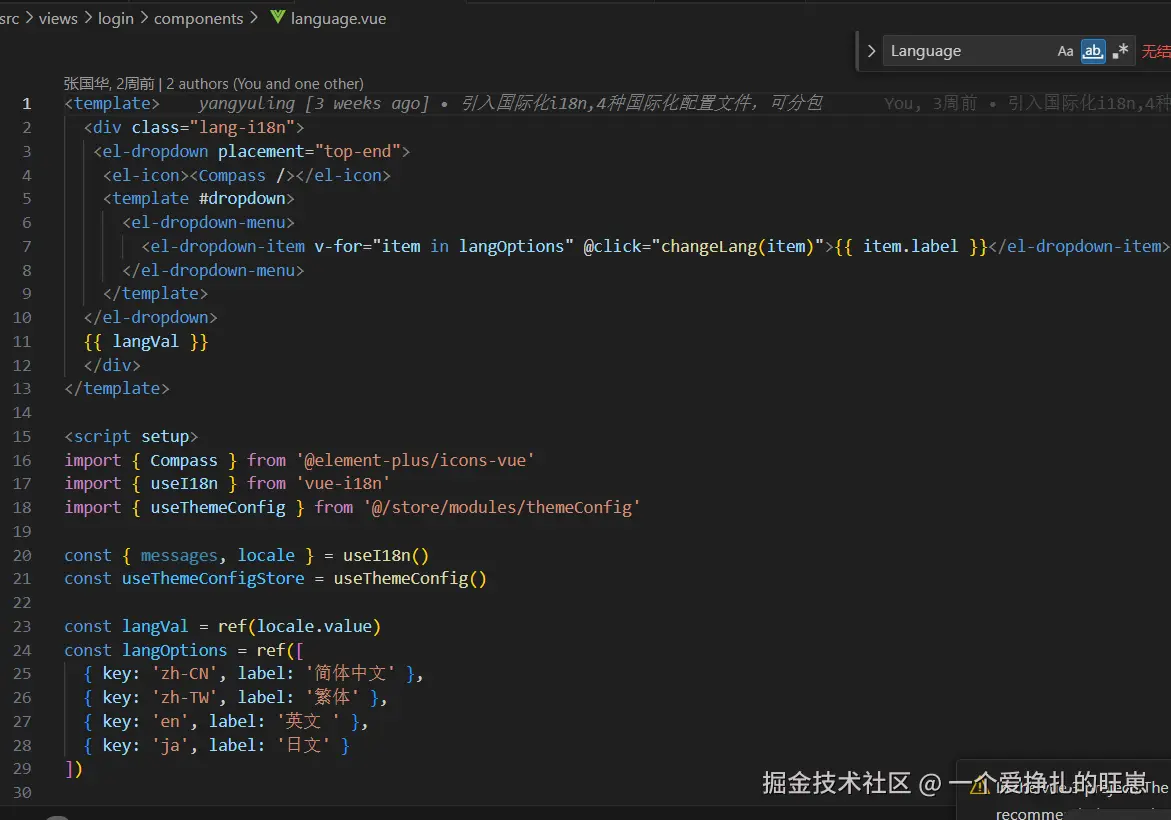1171x820 pixels.
Task: Click 'item.label' interpolation on line 7
Action: click(910, 246)
